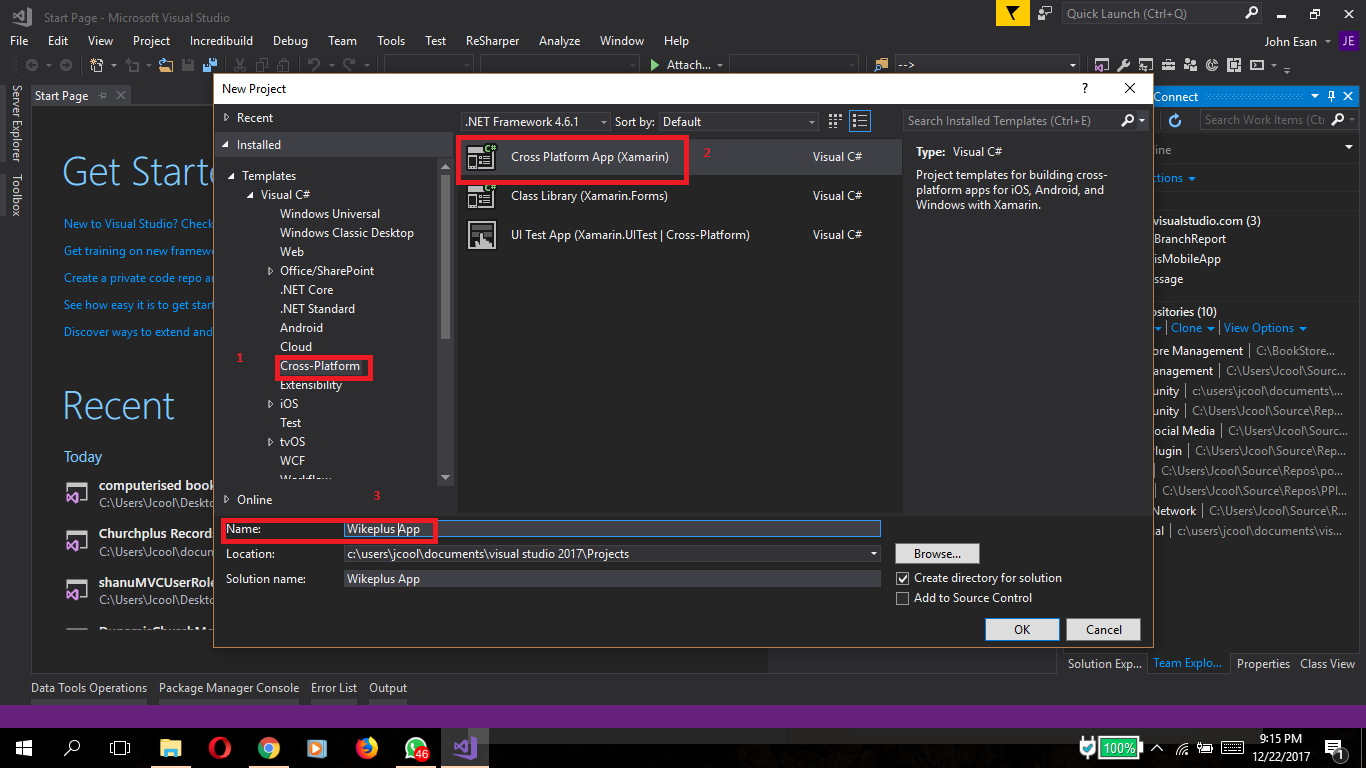Switch template list to medium icons list view
The width and height of the screenshot is (1366, 768).
[x=860, y=121]
